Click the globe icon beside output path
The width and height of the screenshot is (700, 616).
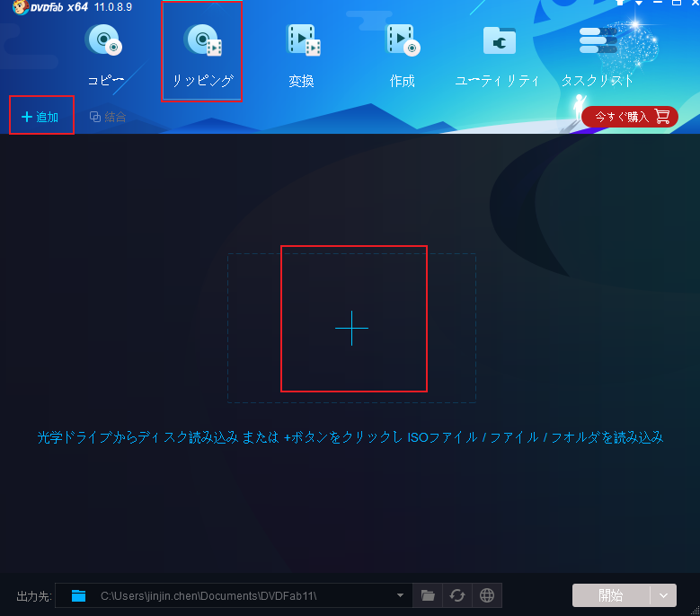tap(487, 595)
